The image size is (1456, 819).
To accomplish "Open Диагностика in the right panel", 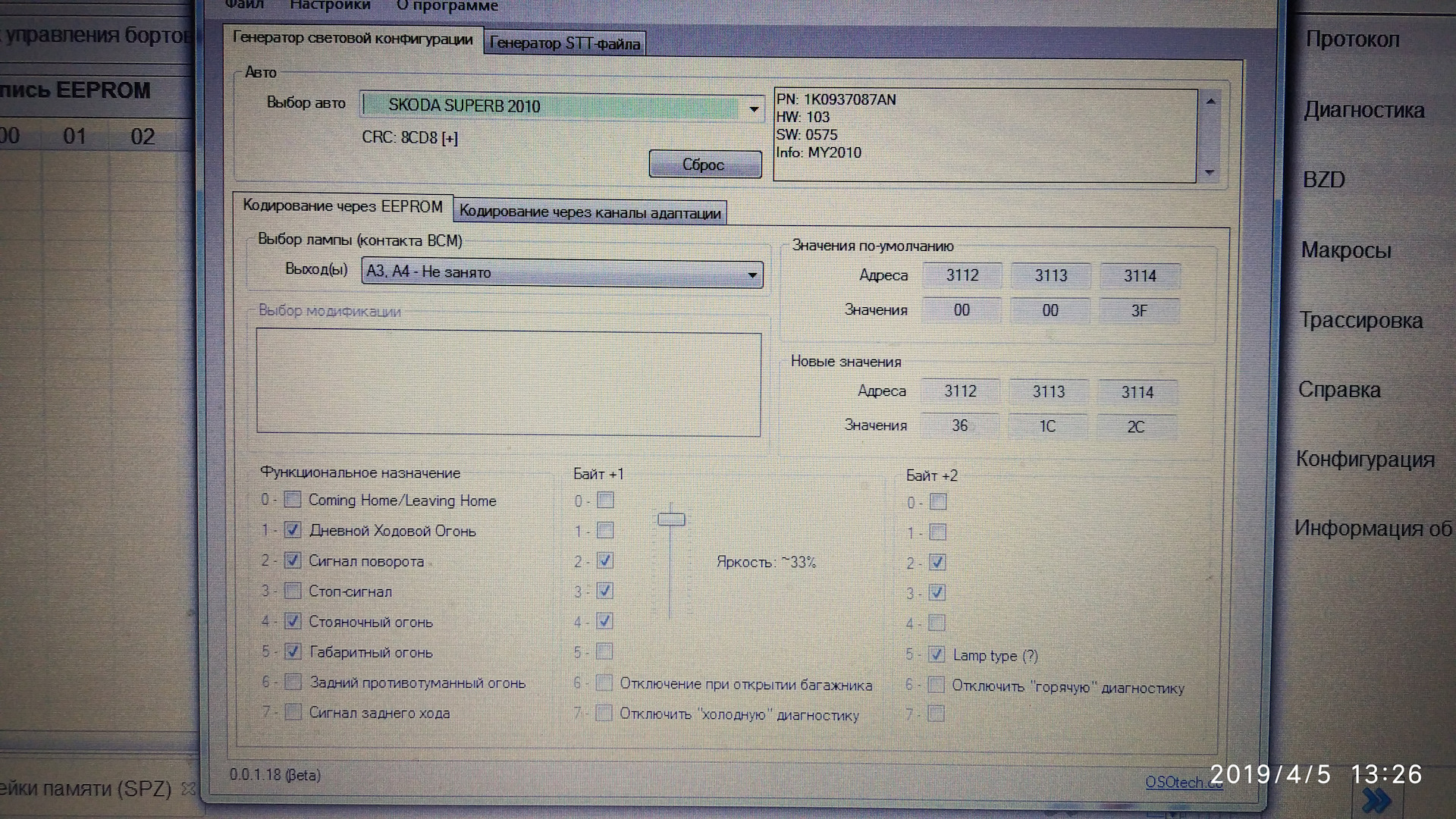I will [x=1363, y=111].
